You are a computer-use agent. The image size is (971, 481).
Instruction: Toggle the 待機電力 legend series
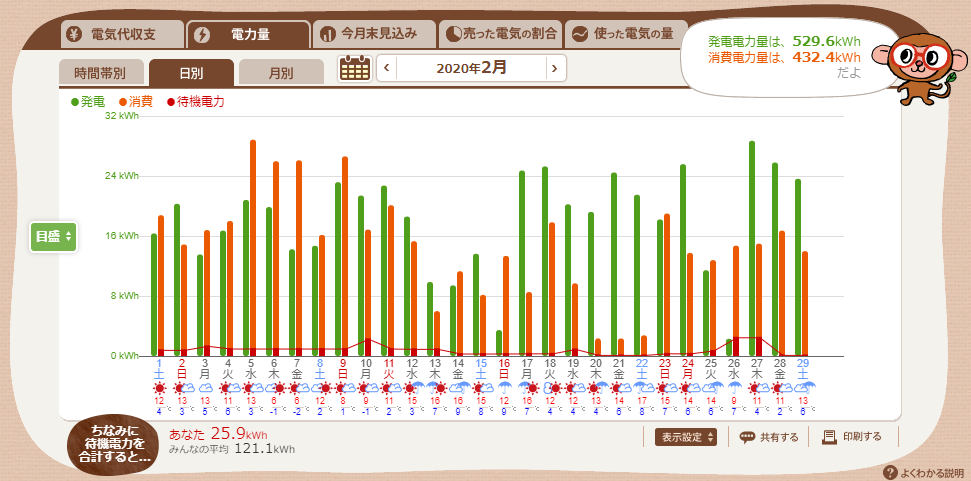click(x=195, y=102)
